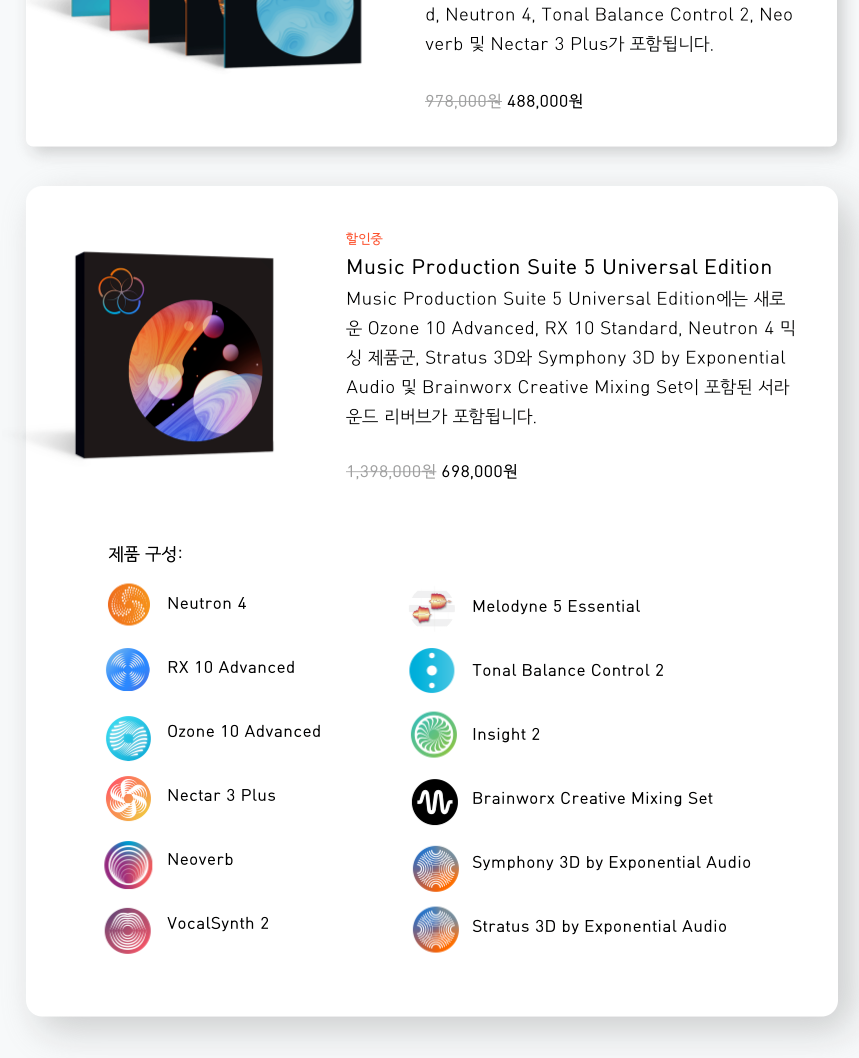Click the Music Production Suite 5 box image
Viewport: 859px width, 1058px height.
[174, 355]
